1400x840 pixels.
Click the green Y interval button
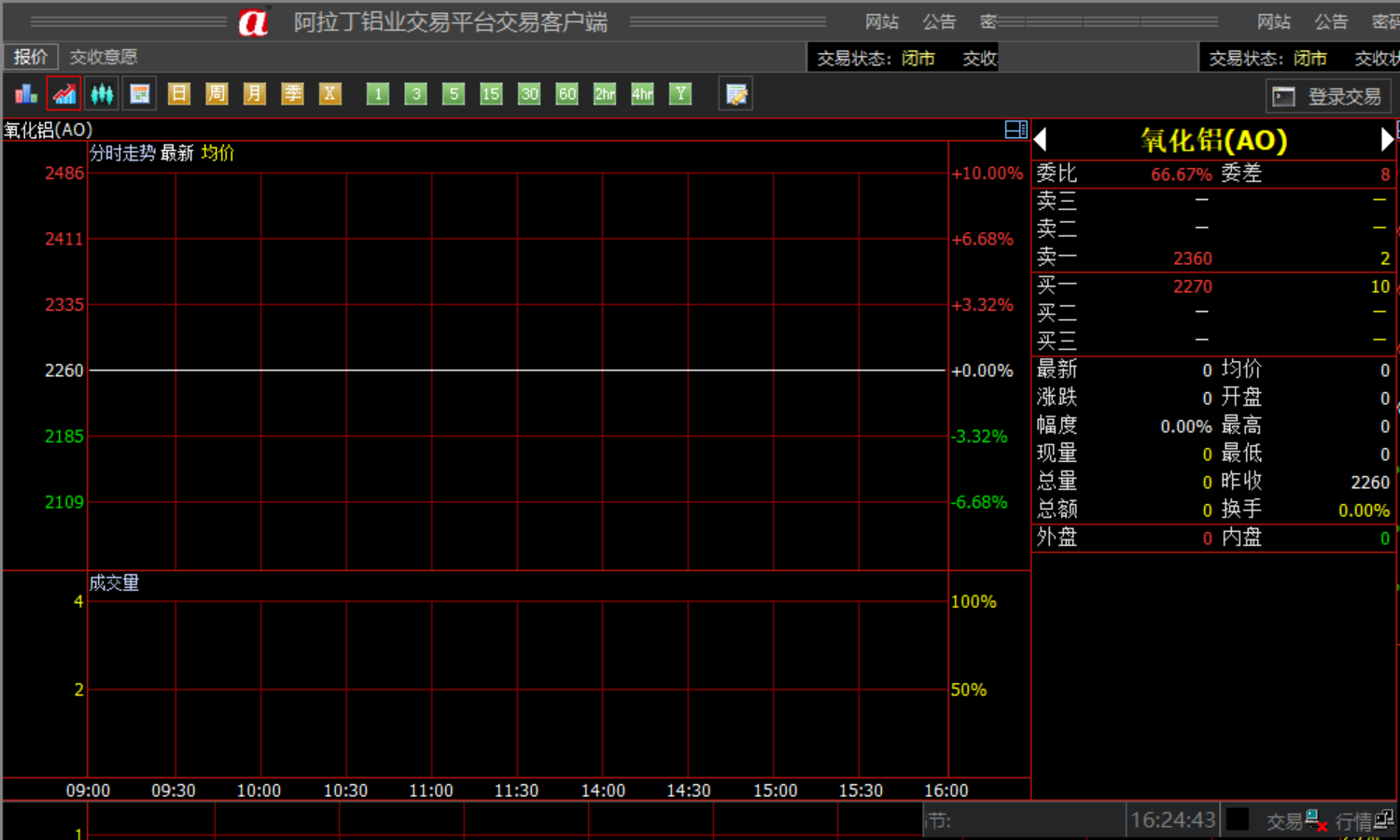[x=680, y=94]
